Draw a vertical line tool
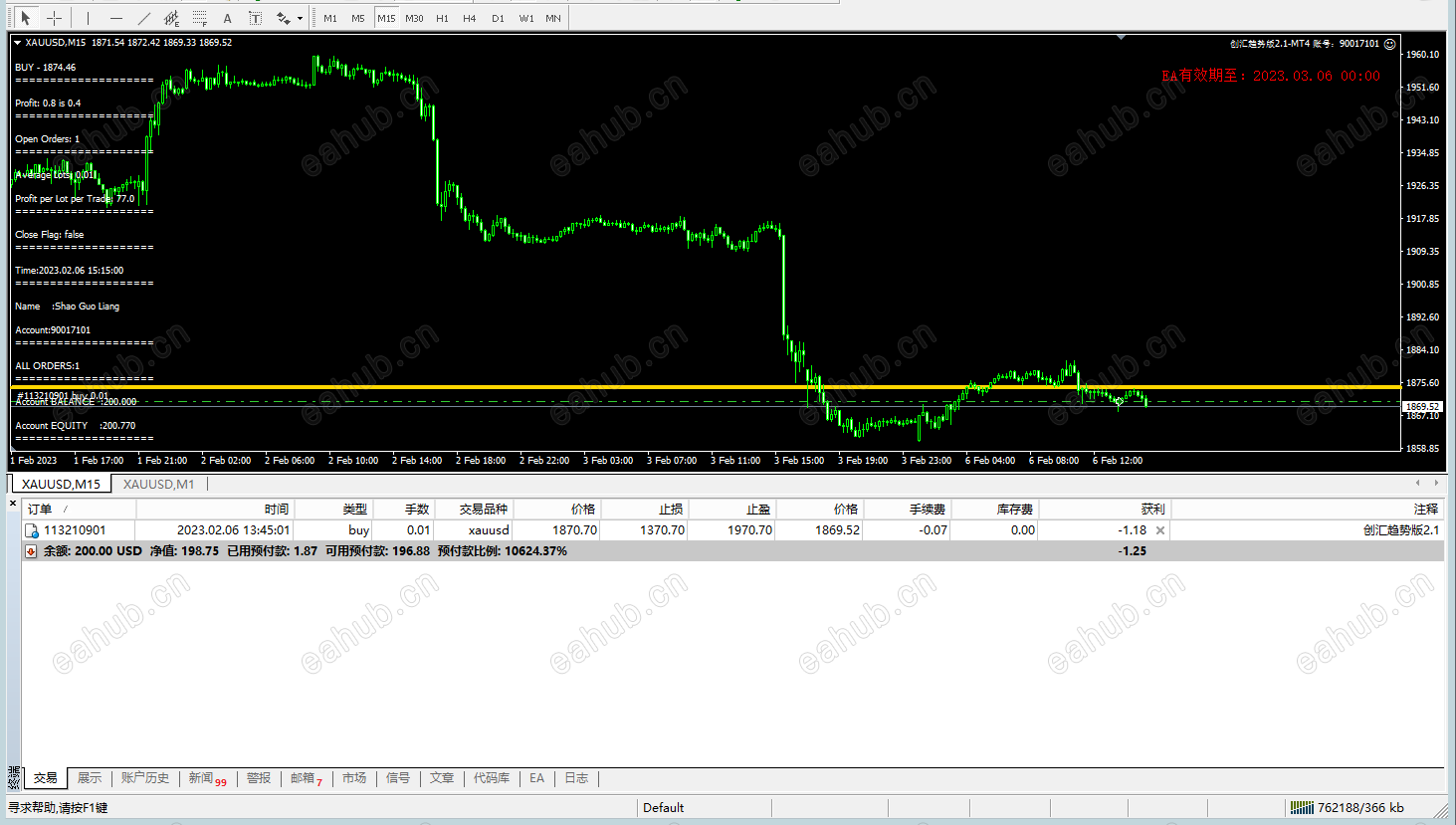Image resolution: width=1456 pixels, height=825 pixels. [x=89, y=18]
